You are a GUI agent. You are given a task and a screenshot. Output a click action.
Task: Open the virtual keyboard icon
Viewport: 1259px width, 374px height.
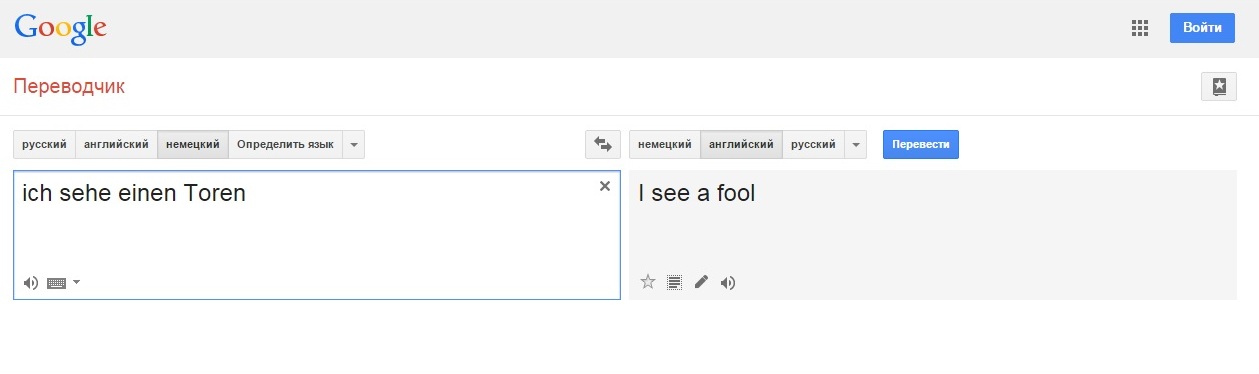point(57,283)
